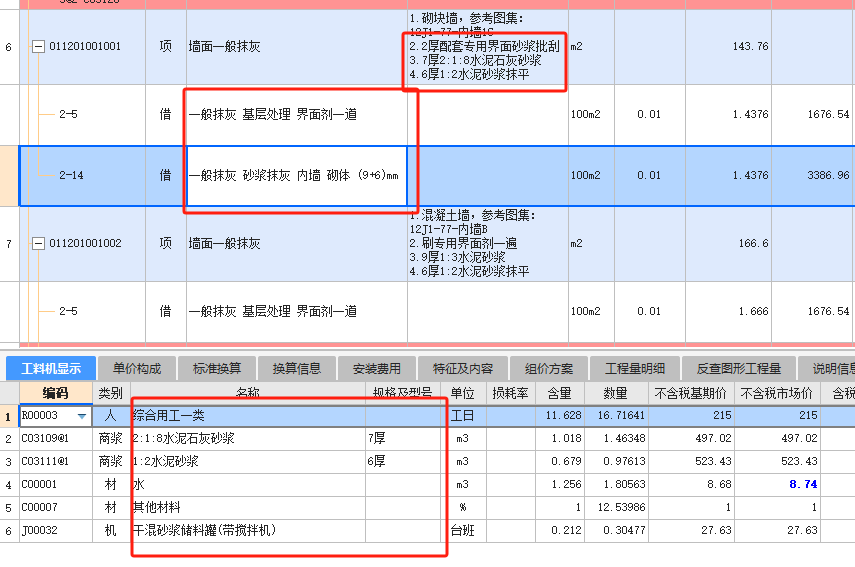Open the R00003 code dropdown arrow
Viewport: 855px width, 567px height.
82,416
